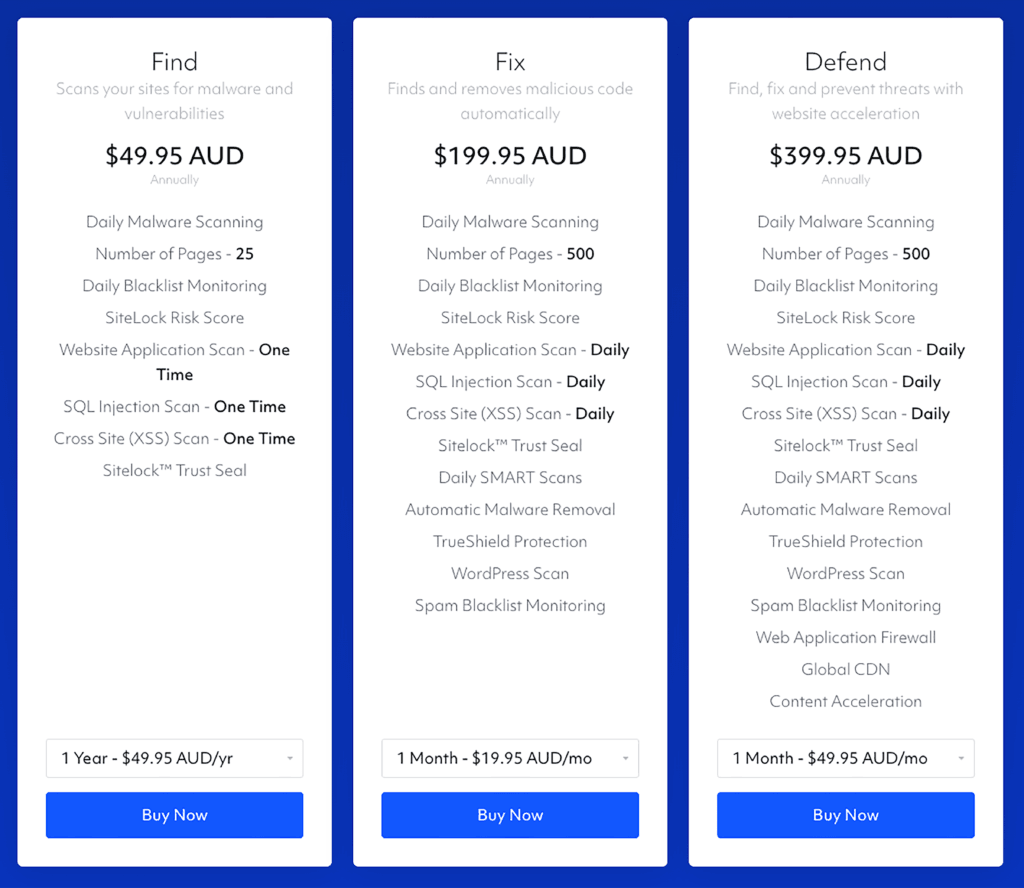
Task: Select the Sitelock Trust Seal item under Find
Action: 174,470
